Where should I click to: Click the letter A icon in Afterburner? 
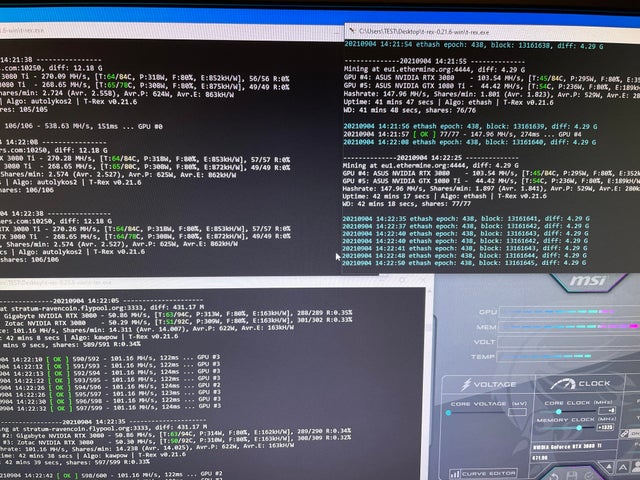(x=623, y=467)
